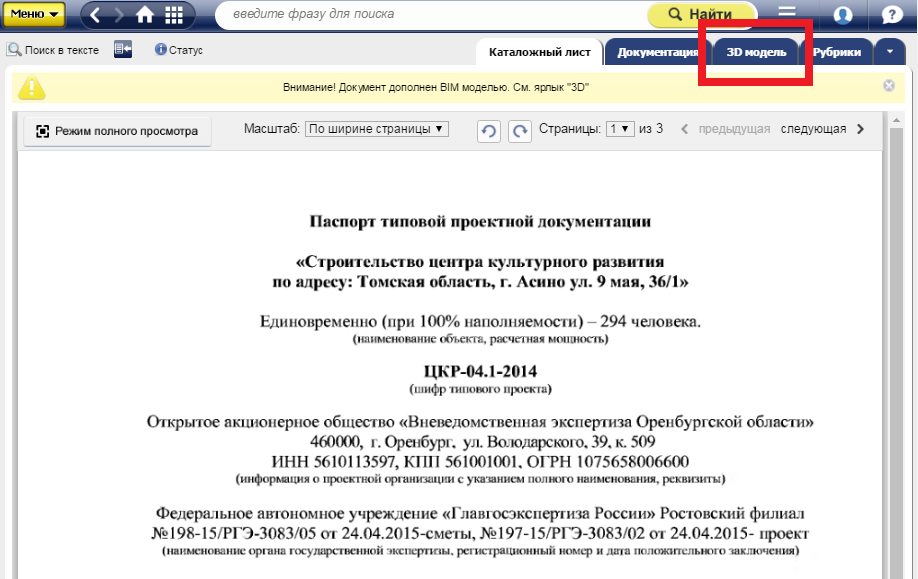Expand the extra tabs dropdown arrow
This screenshot has width=918, height=579.
click(x=890, y=52)
